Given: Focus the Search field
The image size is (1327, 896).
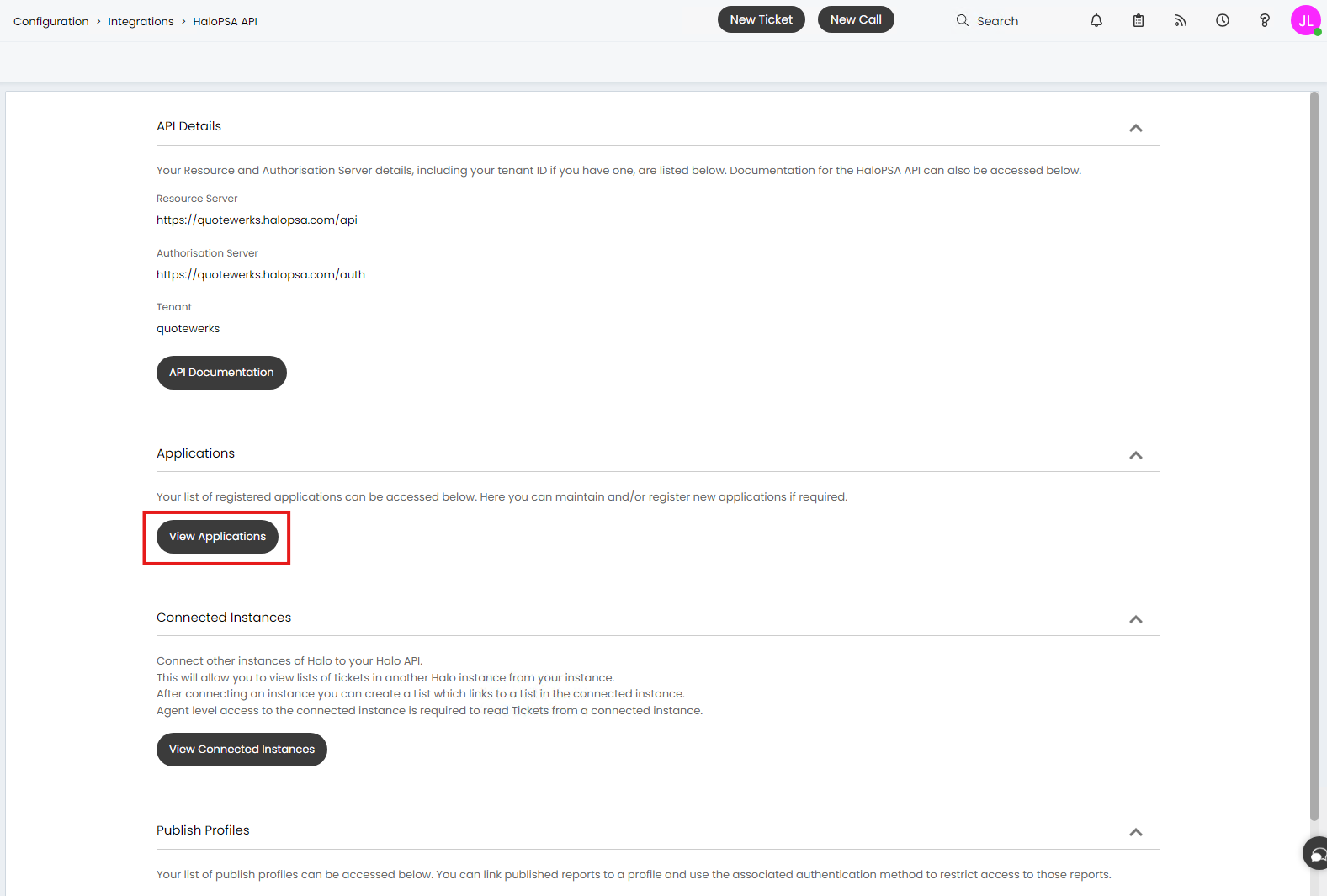Looking at the screenshot, I should [997, 21].
